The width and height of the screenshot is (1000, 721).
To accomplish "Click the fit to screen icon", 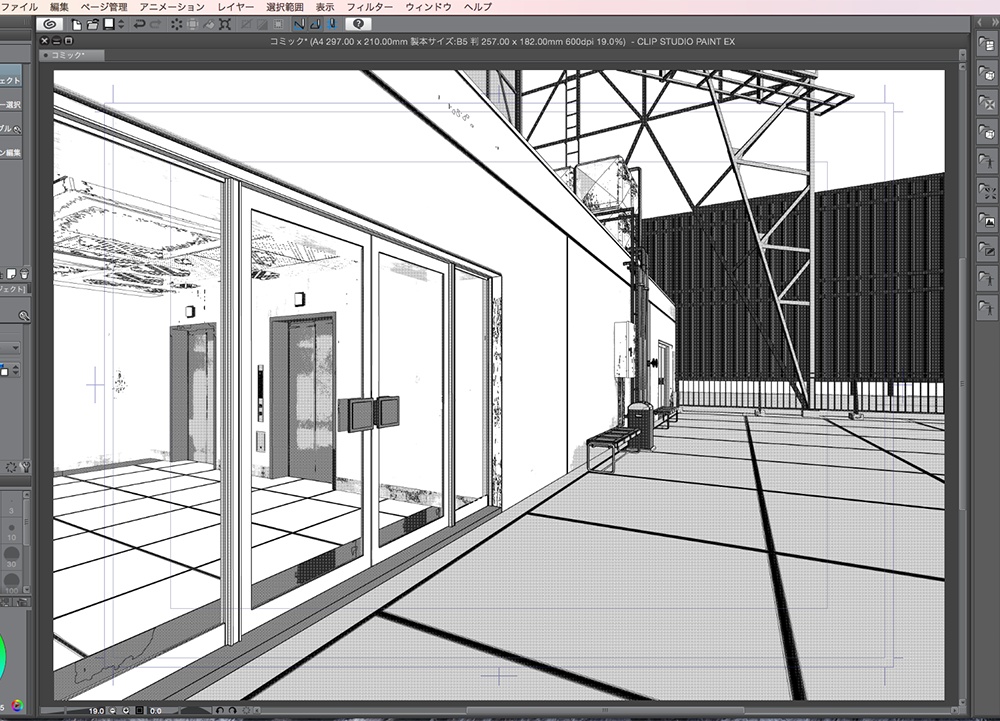I will pos(140,710).
